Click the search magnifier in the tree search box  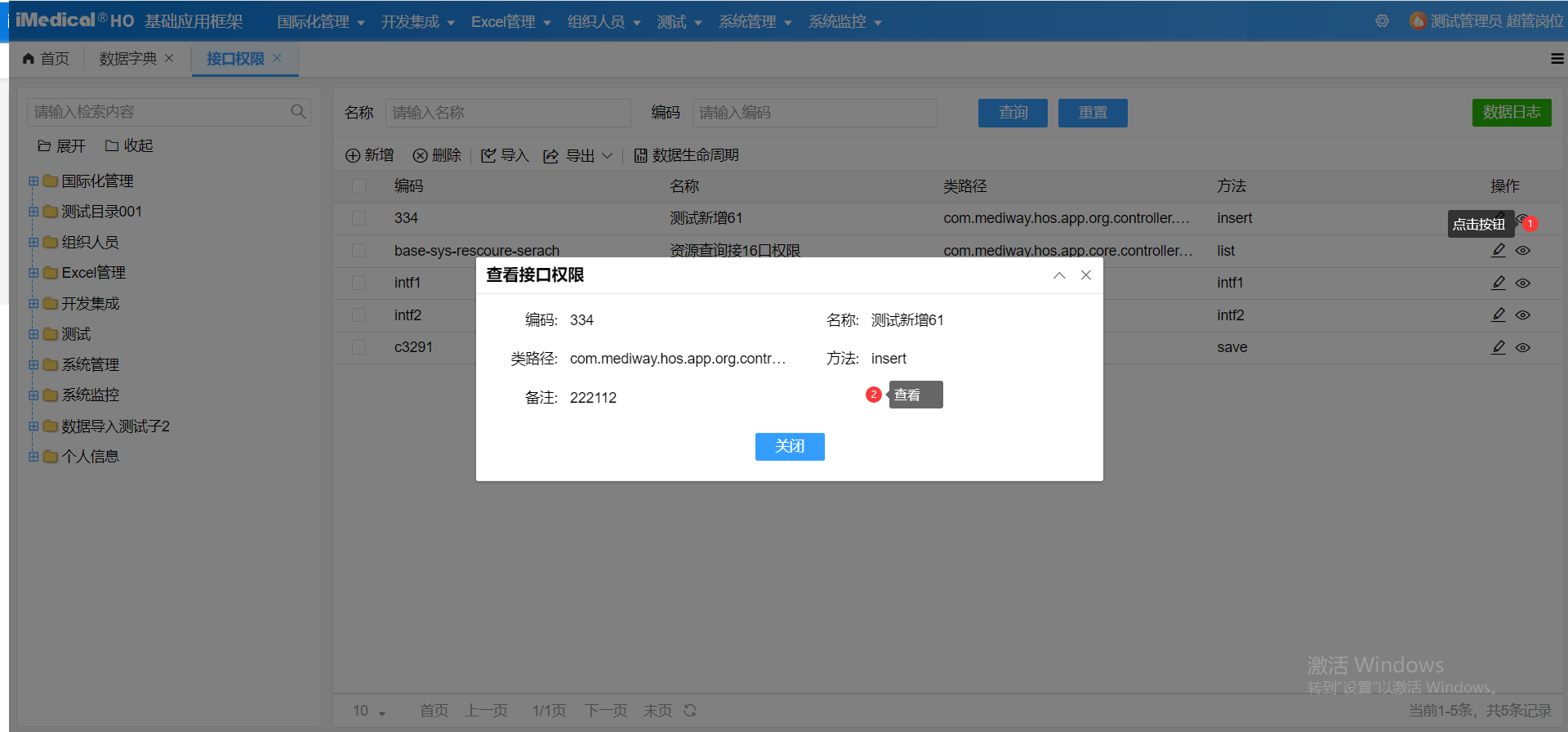298,112
